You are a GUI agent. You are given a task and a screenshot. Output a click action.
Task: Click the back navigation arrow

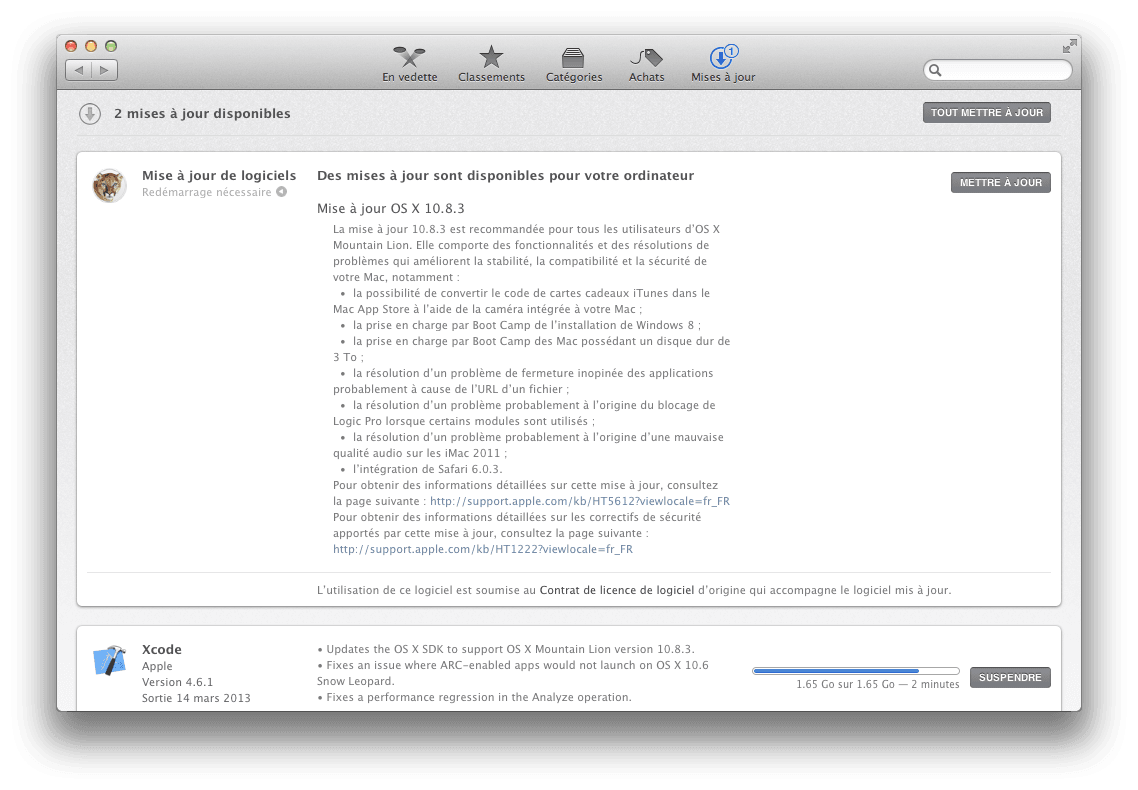tap(79, 70)
